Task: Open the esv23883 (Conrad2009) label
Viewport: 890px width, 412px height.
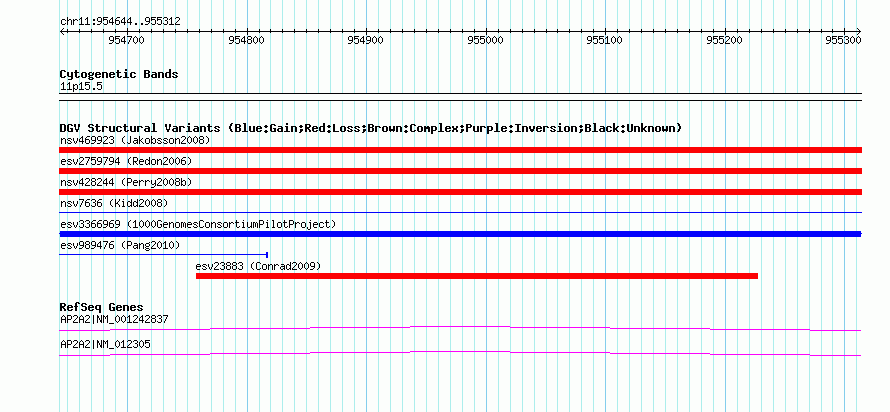Action: (258, 266)
